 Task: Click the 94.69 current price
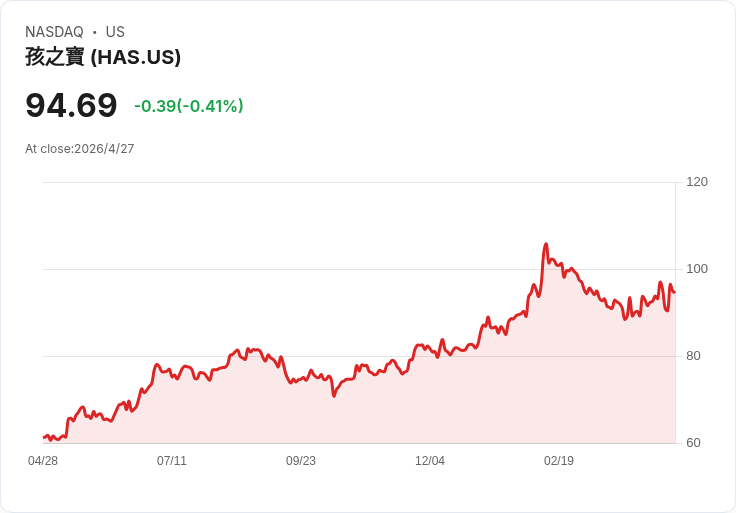(71, 105)
